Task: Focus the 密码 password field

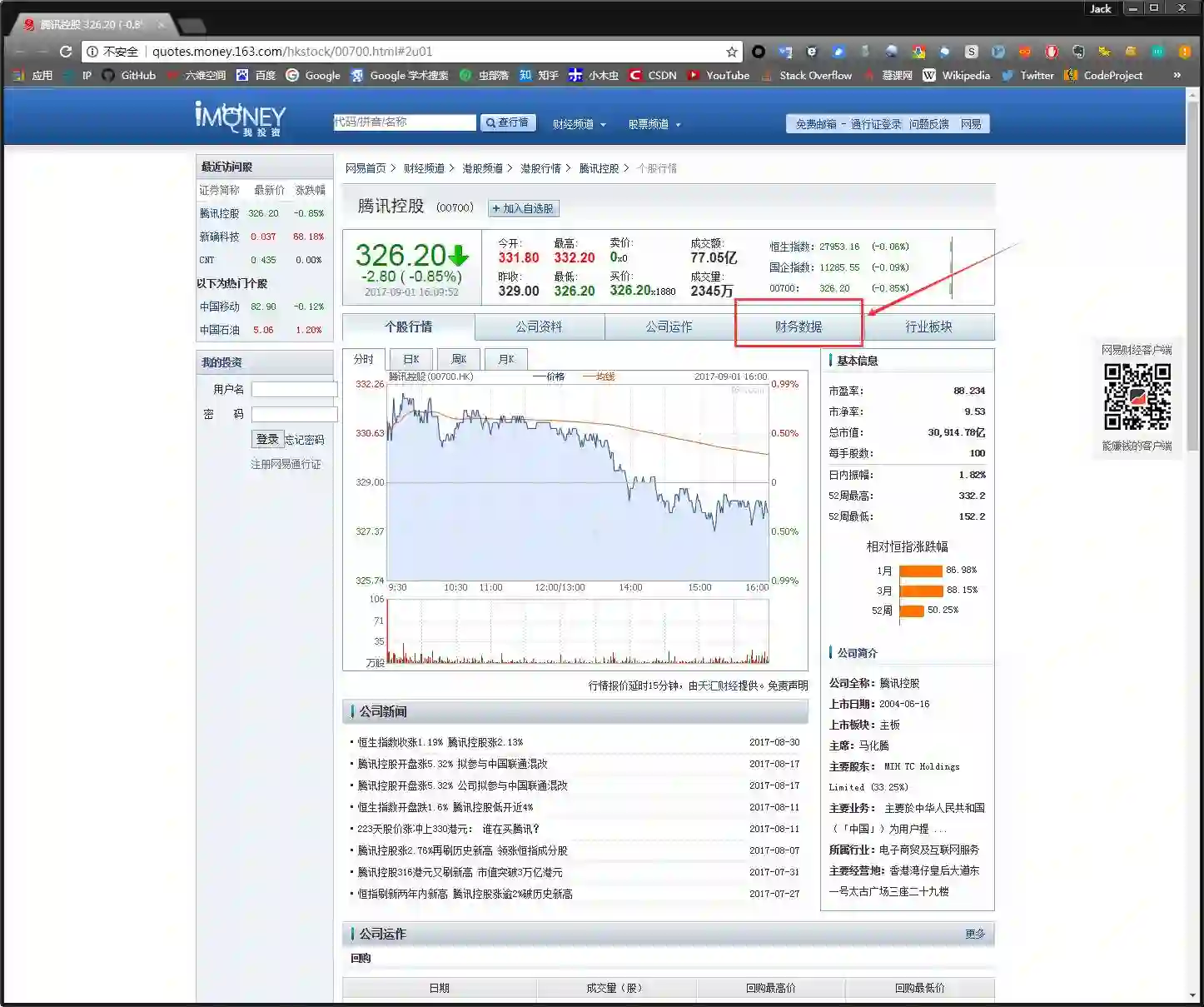Action: 294,414
